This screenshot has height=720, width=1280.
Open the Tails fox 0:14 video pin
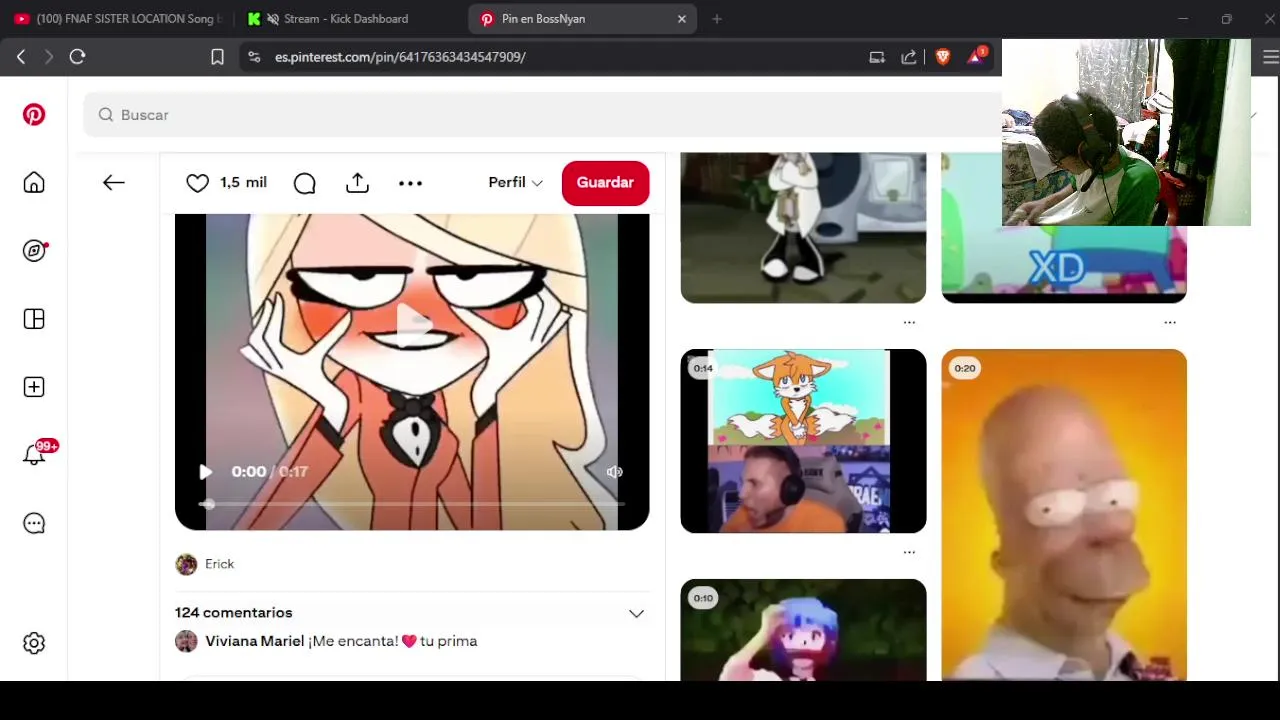click(803, 441)
